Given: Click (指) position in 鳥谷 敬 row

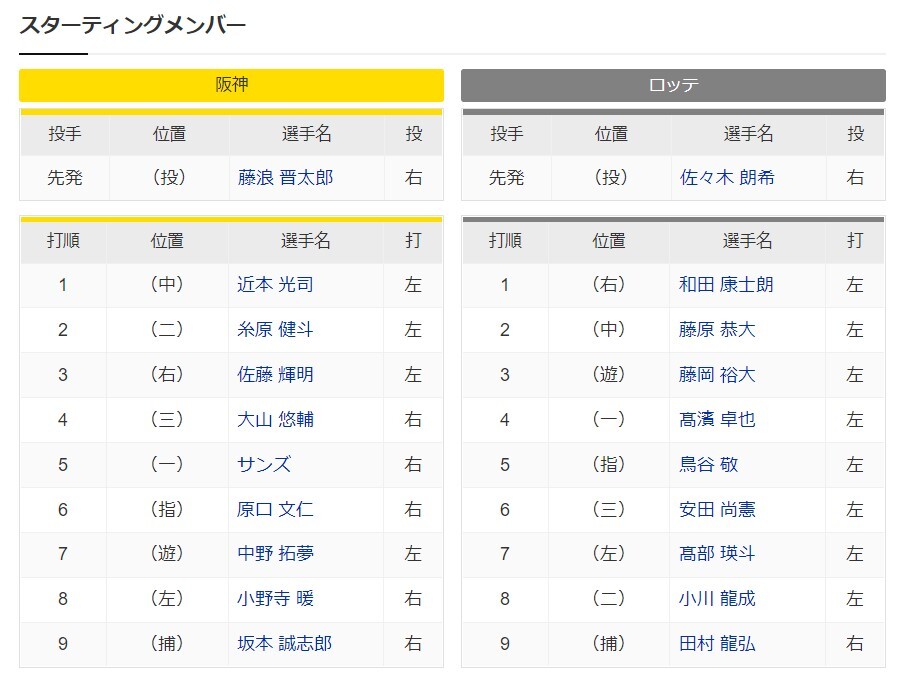Looking at the screenshot, I should click(x=609, y=464).
